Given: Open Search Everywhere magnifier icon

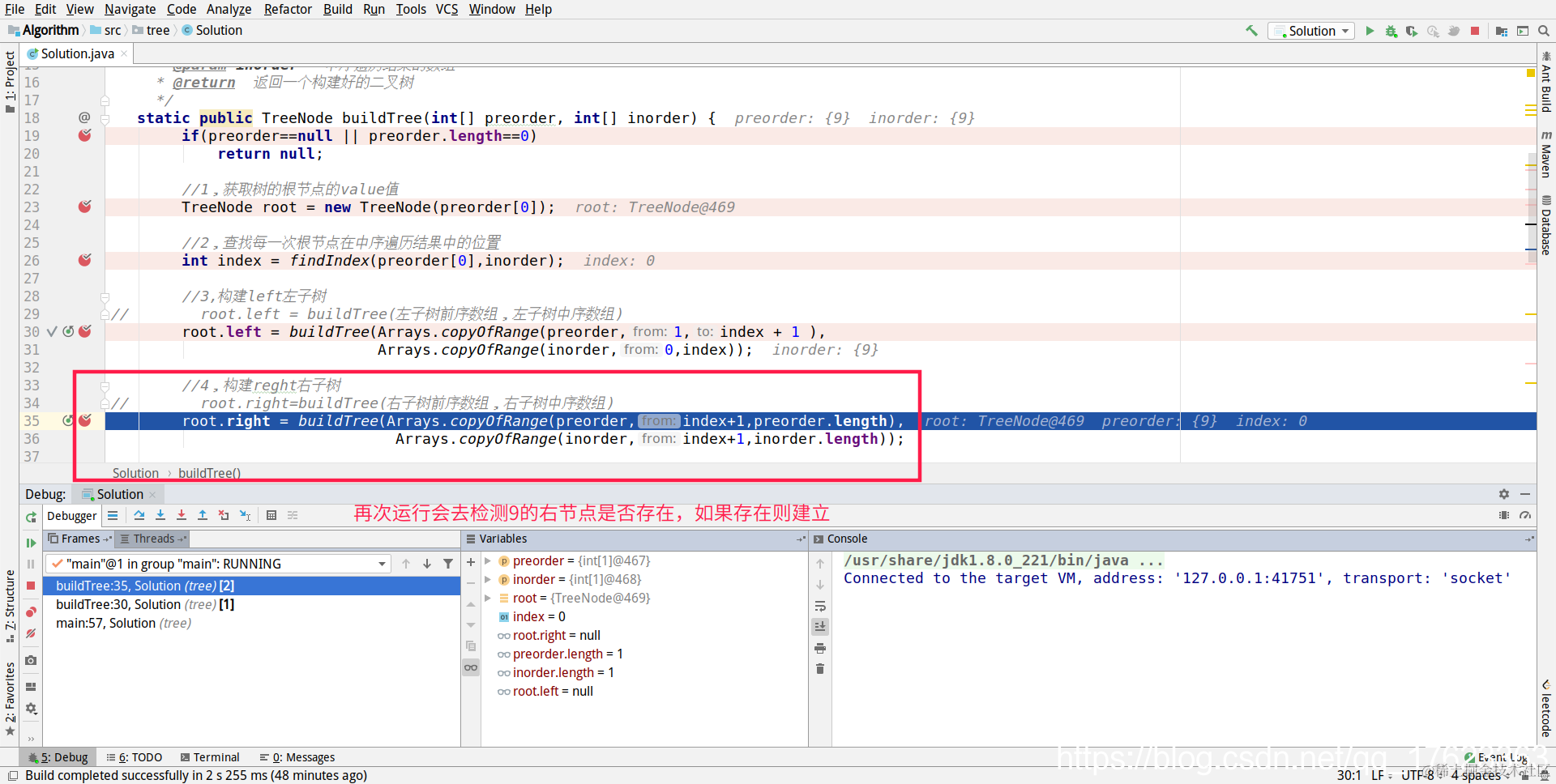Looking at the screenshot, I should pos(1544,31).
